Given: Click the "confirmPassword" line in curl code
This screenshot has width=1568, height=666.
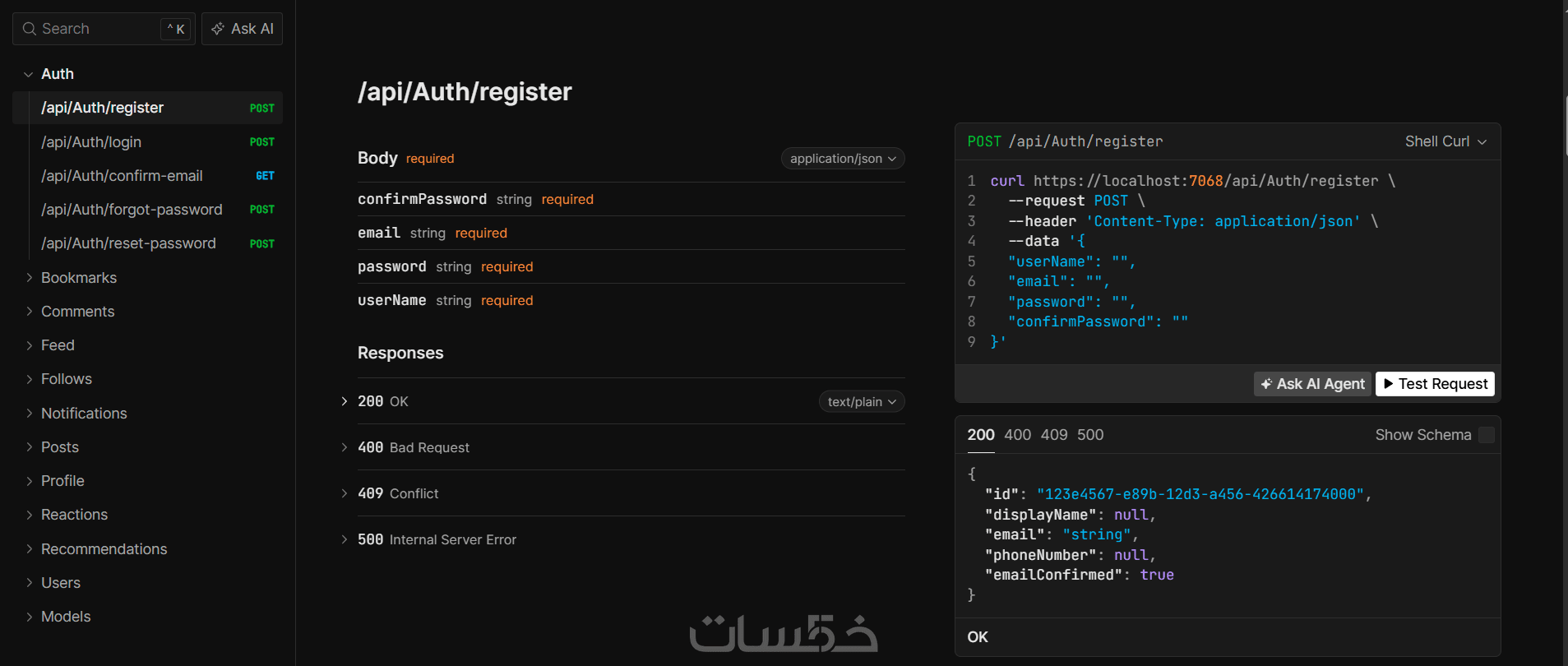Looking at the screenshot, I should [x=1098, y=321].
